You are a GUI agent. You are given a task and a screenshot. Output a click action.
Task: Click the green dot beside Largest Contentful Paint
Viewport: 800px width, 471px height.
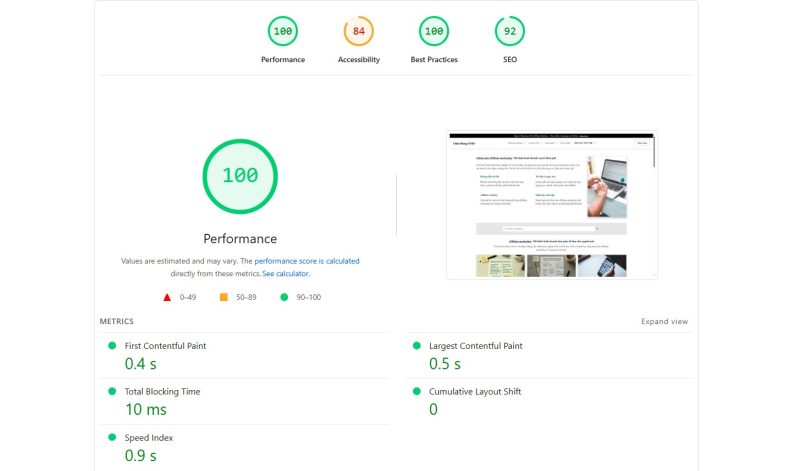[417, 345]
